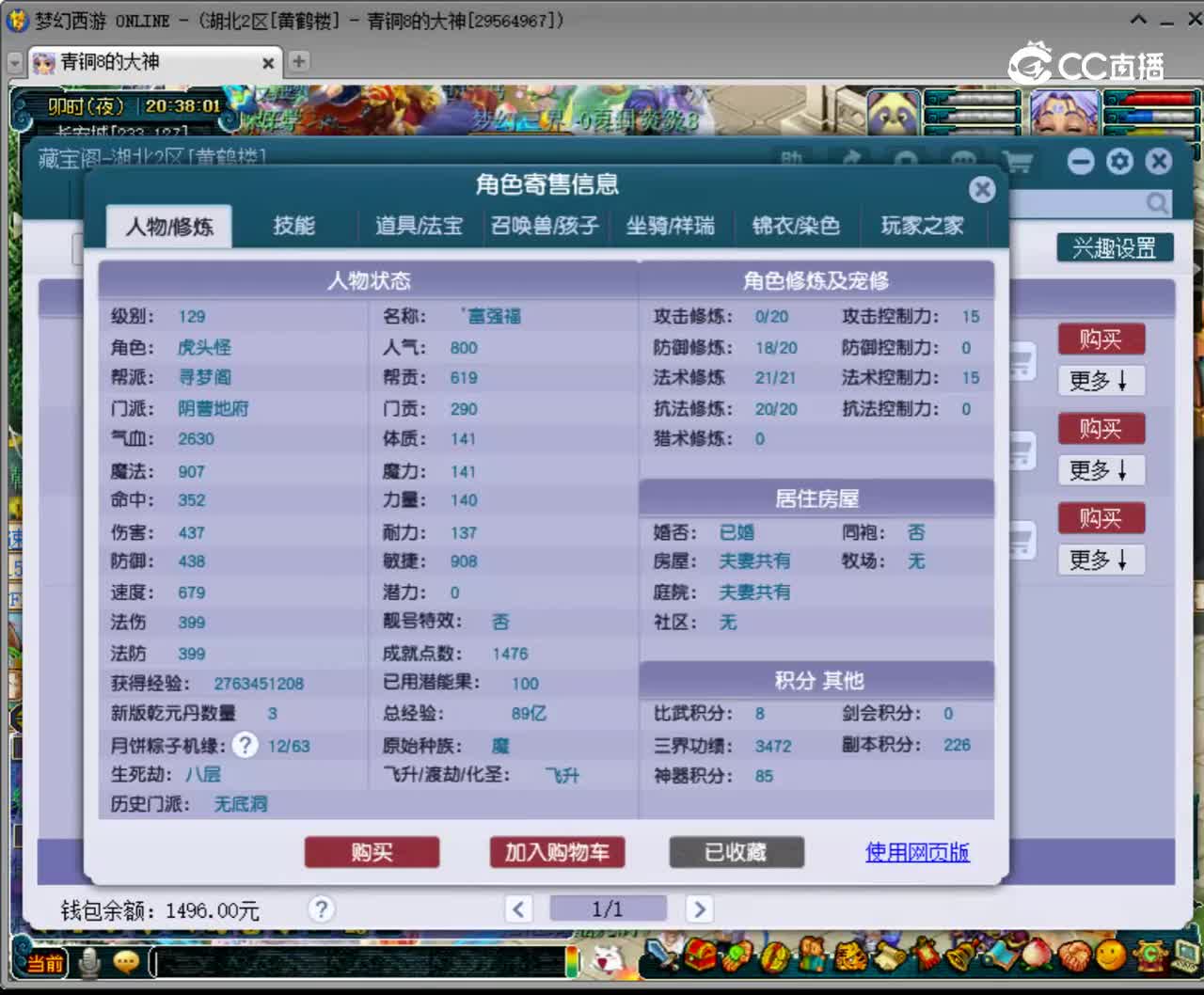Switch to the 玩家之家 tab
The image size is (1204, 995).
click(922, 226)
